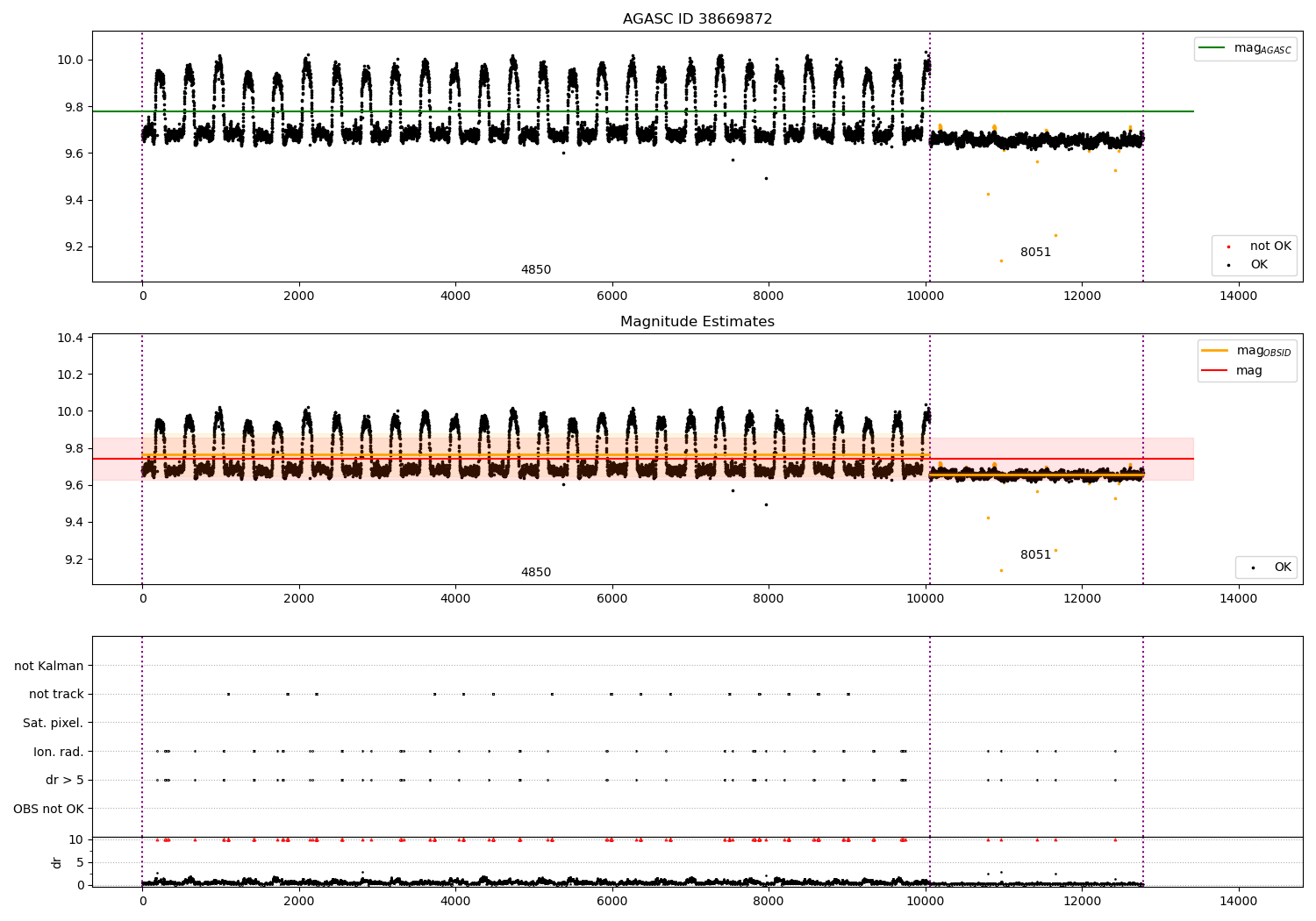The height and width of the screenshot is (921, 1316).
Task: Select the "OK" legend label in Magnitude Estimates plot
Action: pyautogui.click(x=1283, y=568)
